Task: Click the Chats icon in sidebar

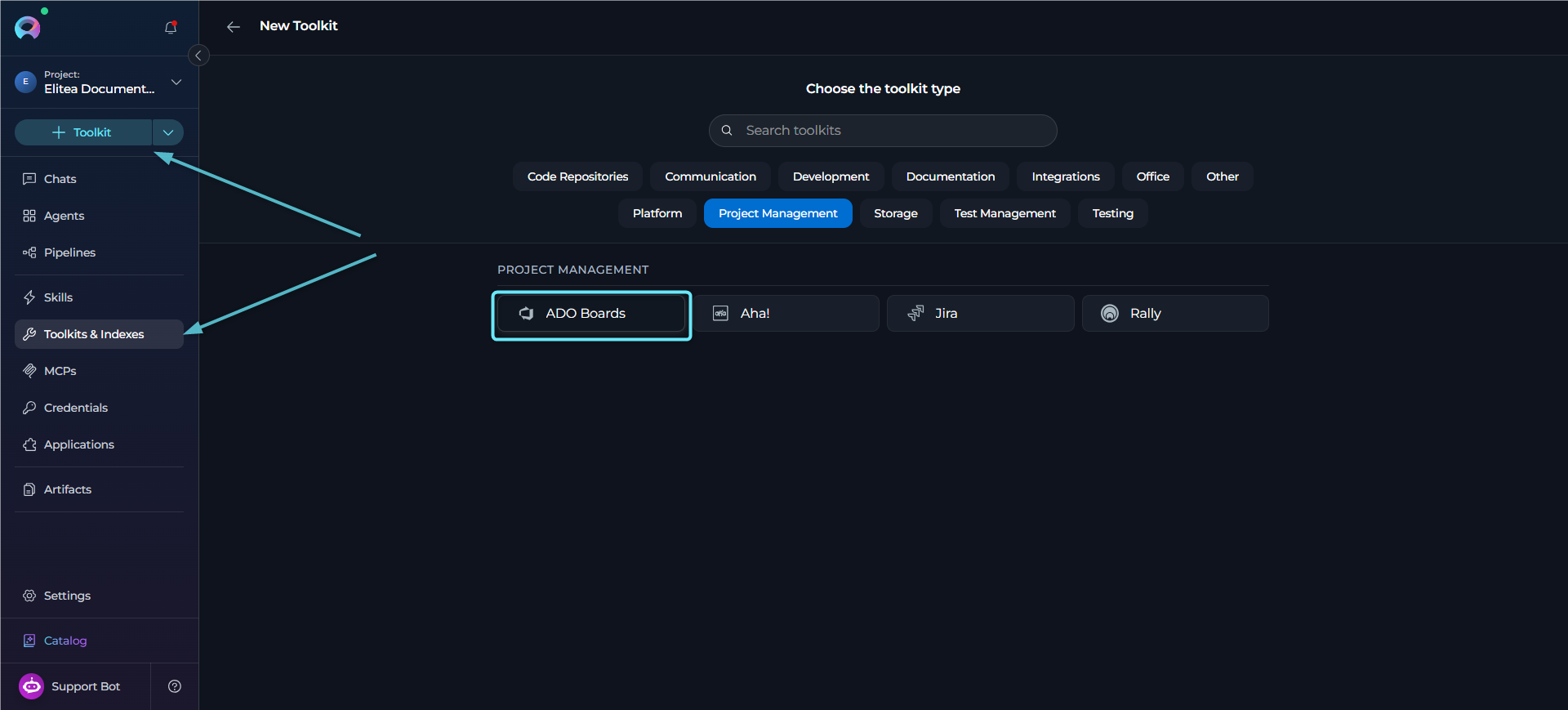Action: point(29,179)
